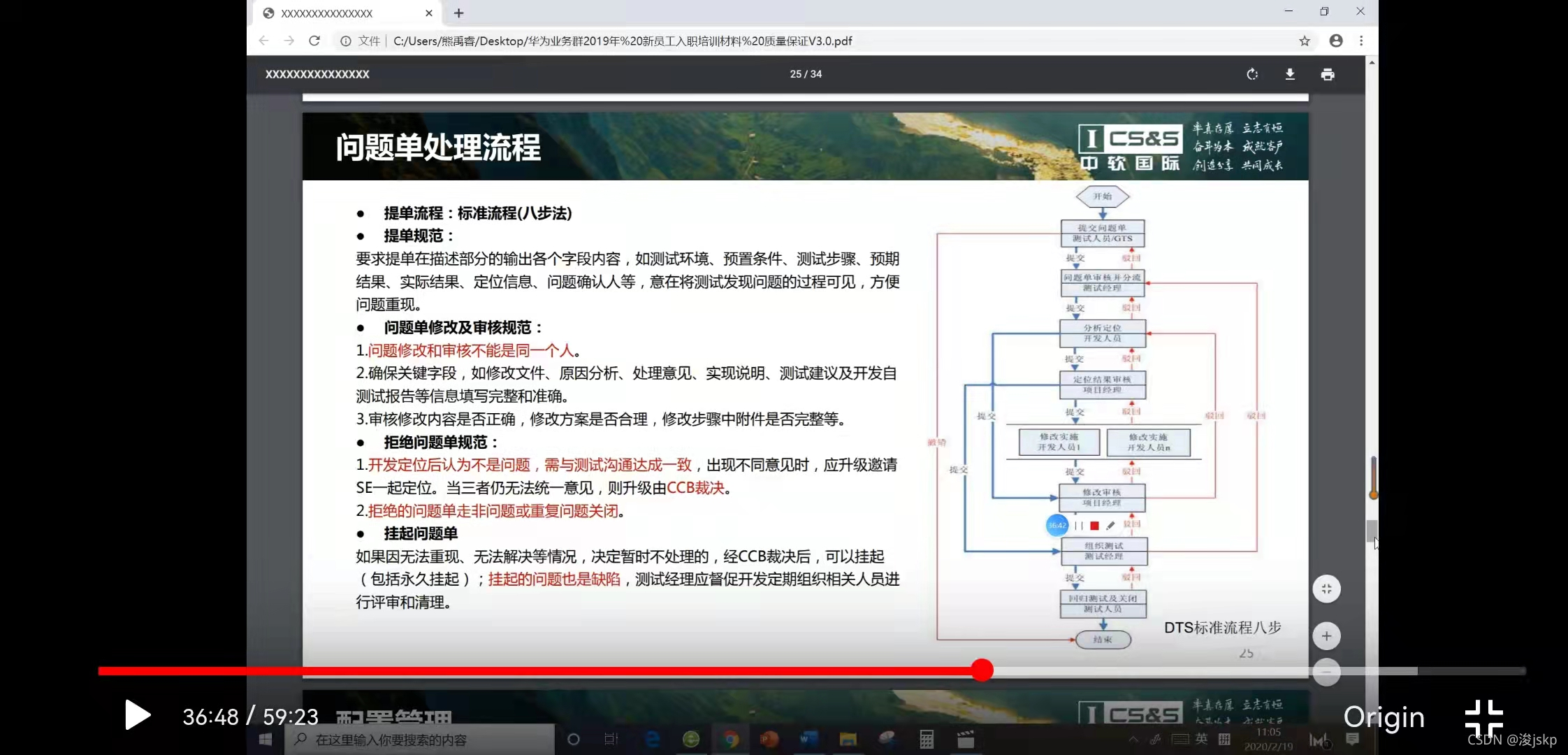Open a new browser tab

(x=458, y=13)
